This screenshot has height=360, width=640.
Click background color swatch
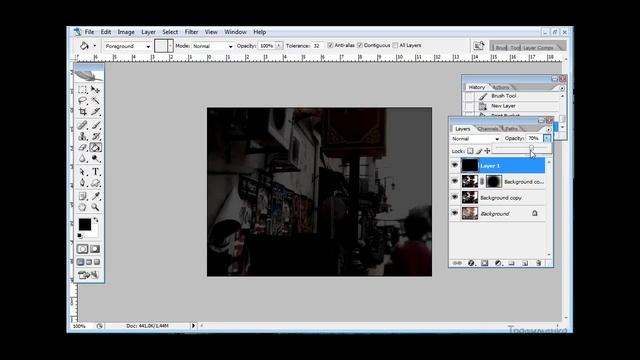tap(93, 233)
